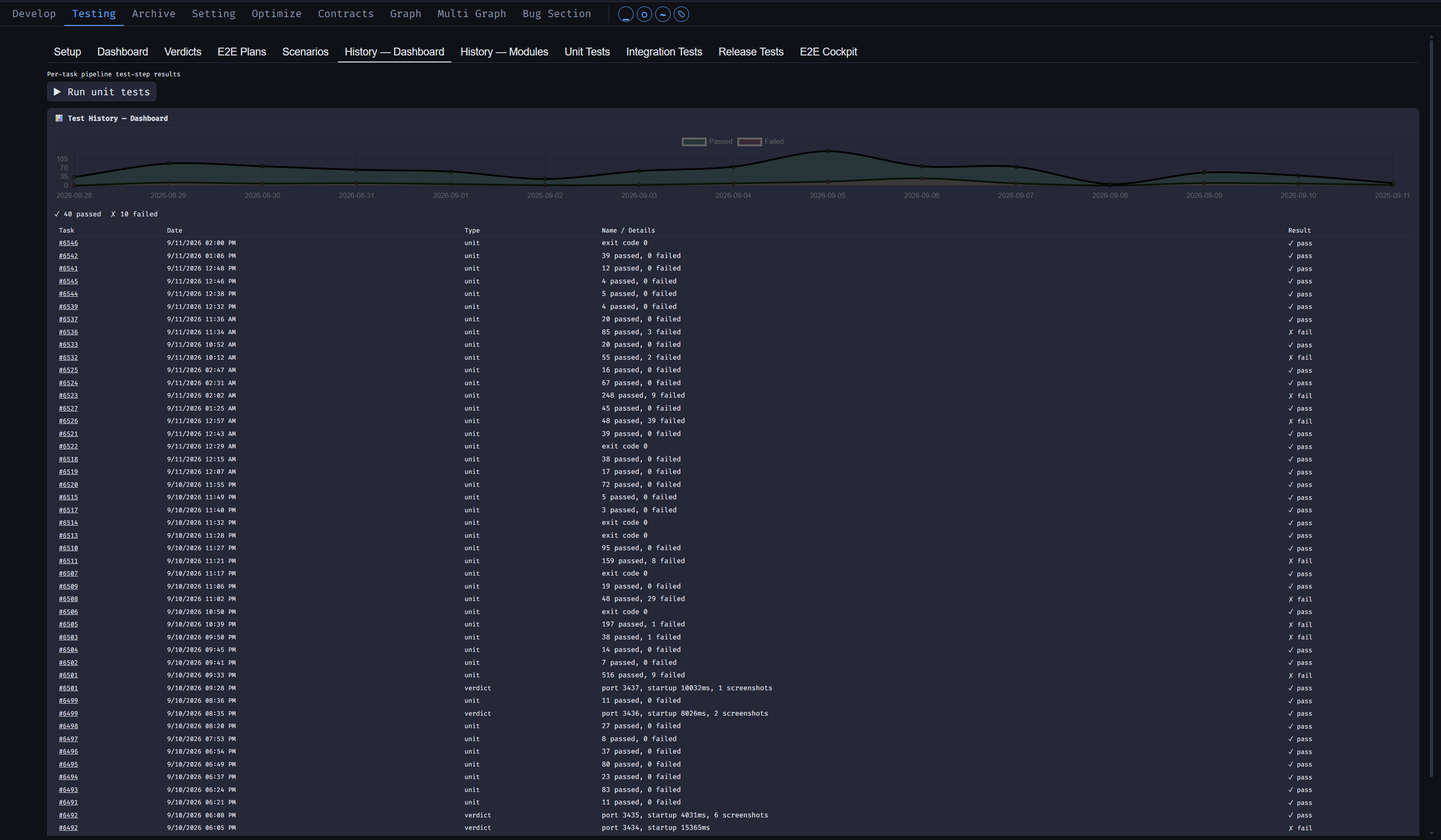The width and height of the screenshot is (1441, 840).
Task: Switch to the History — Modules tab
Action: point(504,52)
